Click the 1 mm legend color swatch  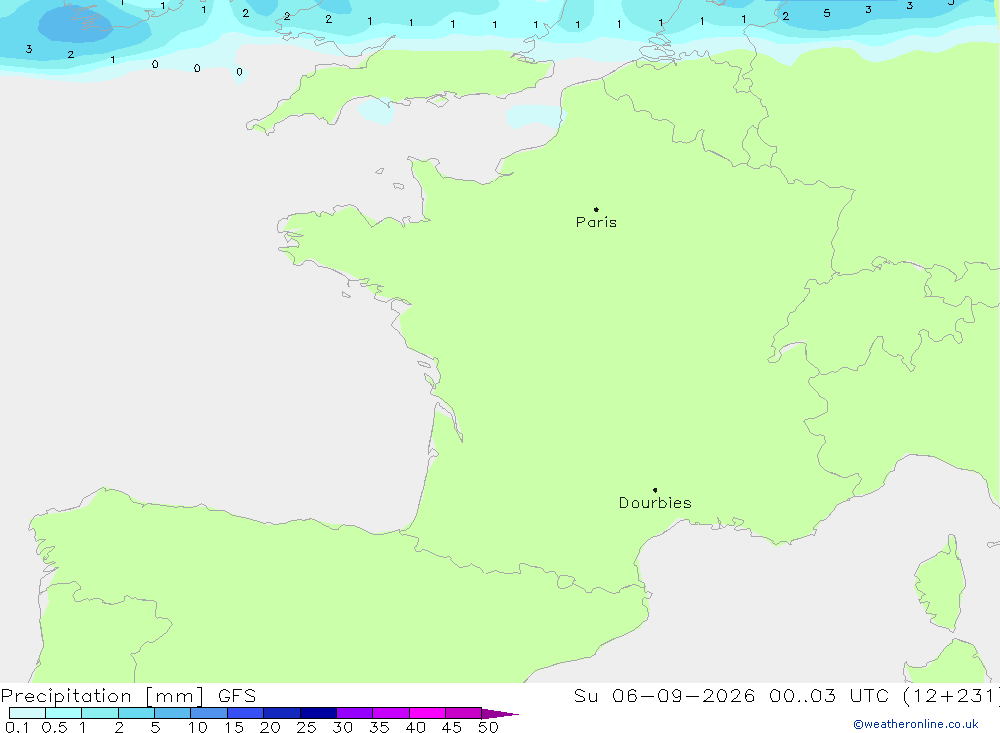pyautogui.click(x=99, y=713)
